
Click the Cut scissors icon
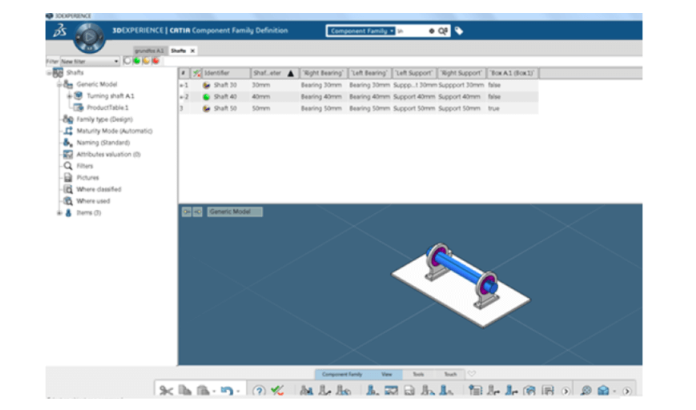point(166,390)
